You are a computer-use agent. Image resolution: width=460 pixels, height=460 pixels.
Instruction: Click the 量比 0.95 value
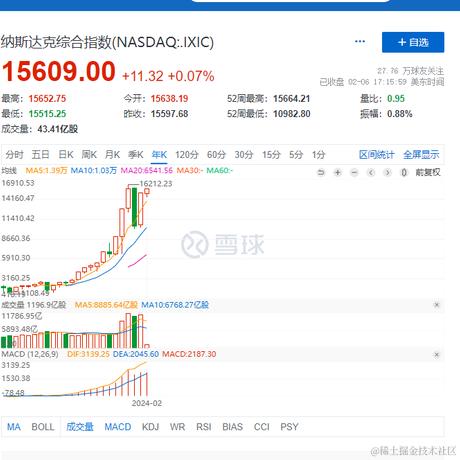tap(396, 99)
